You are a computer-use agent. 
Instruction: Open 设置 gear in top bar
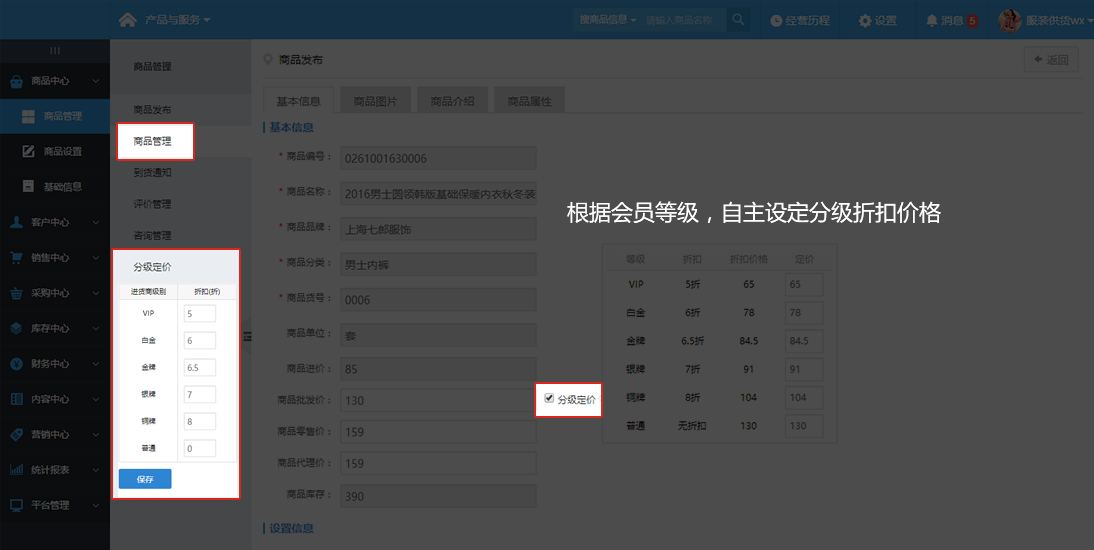pos(864,21)
